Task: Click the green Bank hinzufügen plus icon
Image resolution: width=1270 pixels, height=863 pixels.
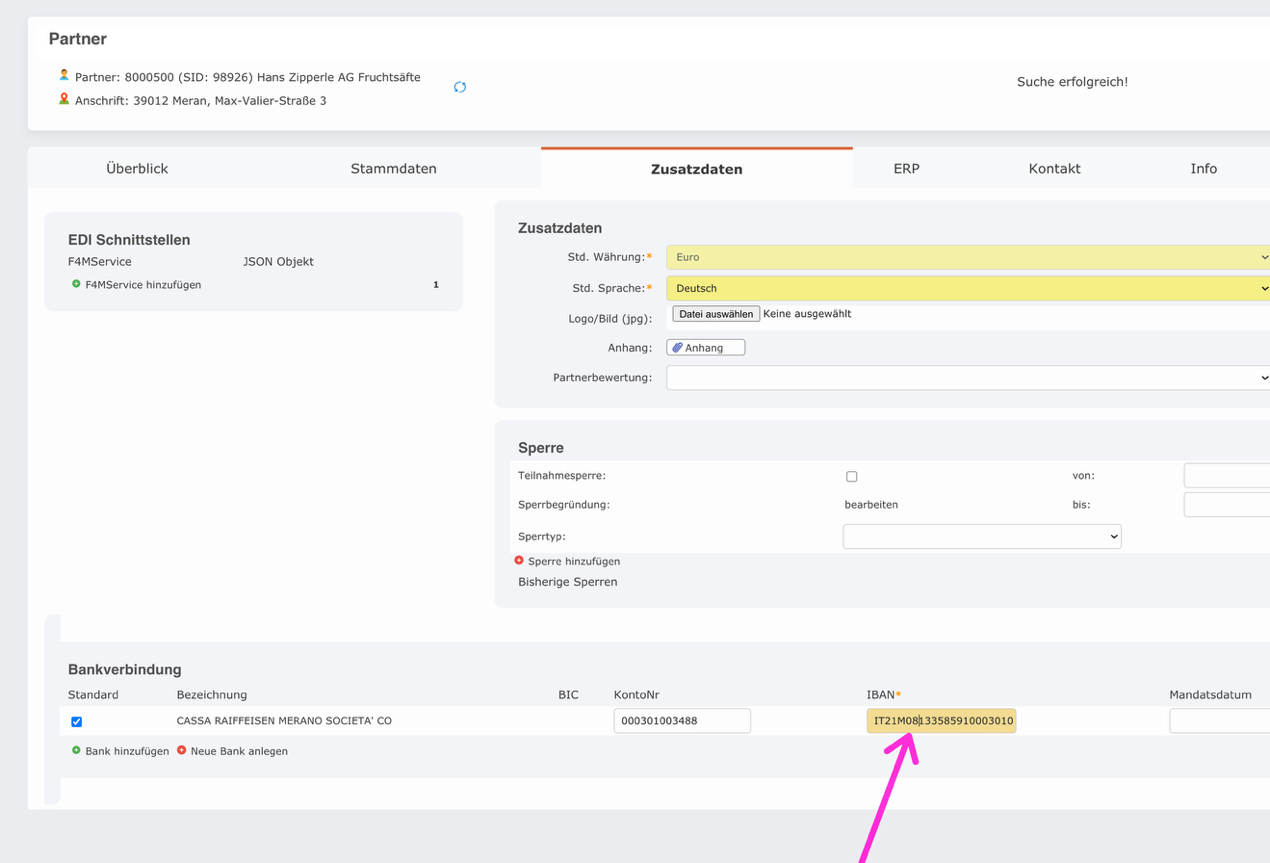Action: coord(76,750)
